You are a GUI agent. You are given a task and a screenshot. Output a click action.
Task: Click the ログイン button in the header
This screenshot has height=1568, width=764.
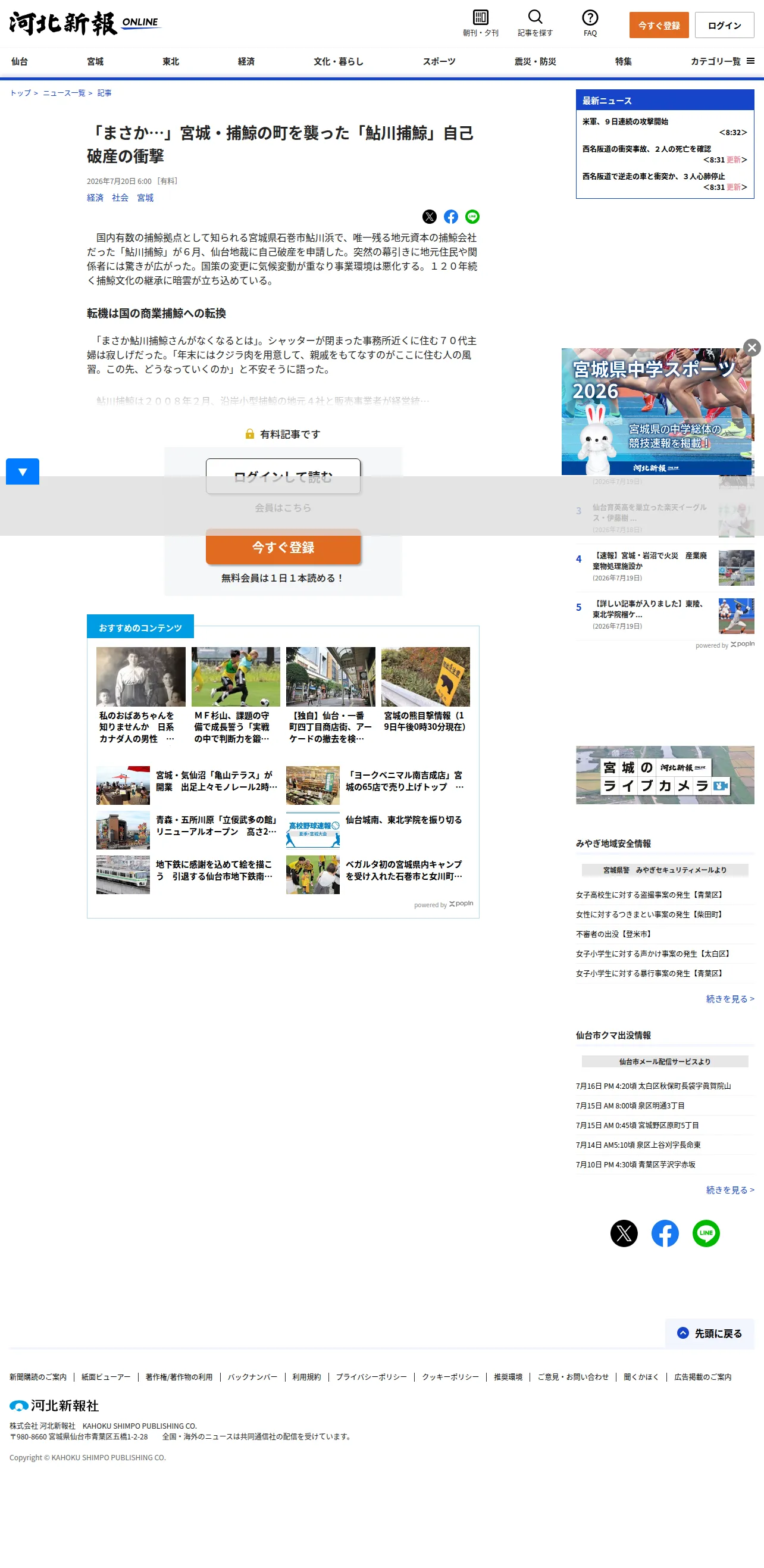[x=725, y=26]
